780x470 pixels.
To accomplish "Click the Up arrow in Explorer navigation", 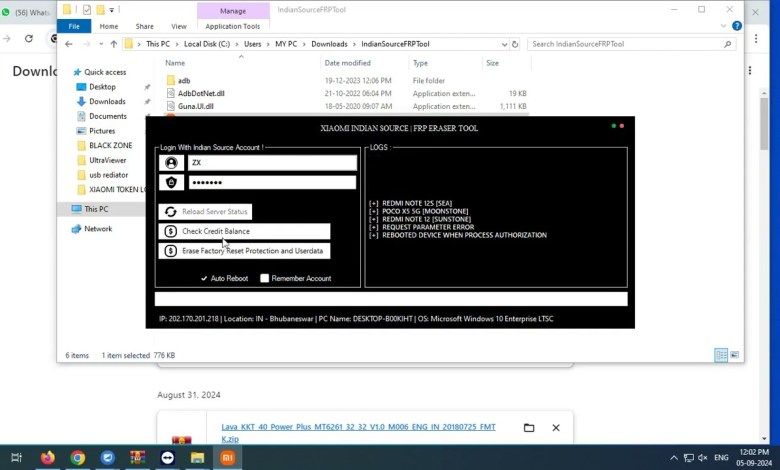I will click(114, 44).
